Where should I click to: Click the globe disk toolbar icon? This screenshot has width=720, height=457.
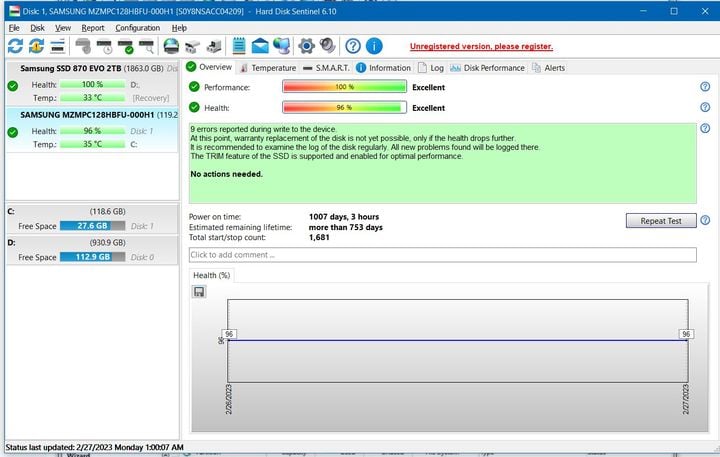(x=171, y=46)
